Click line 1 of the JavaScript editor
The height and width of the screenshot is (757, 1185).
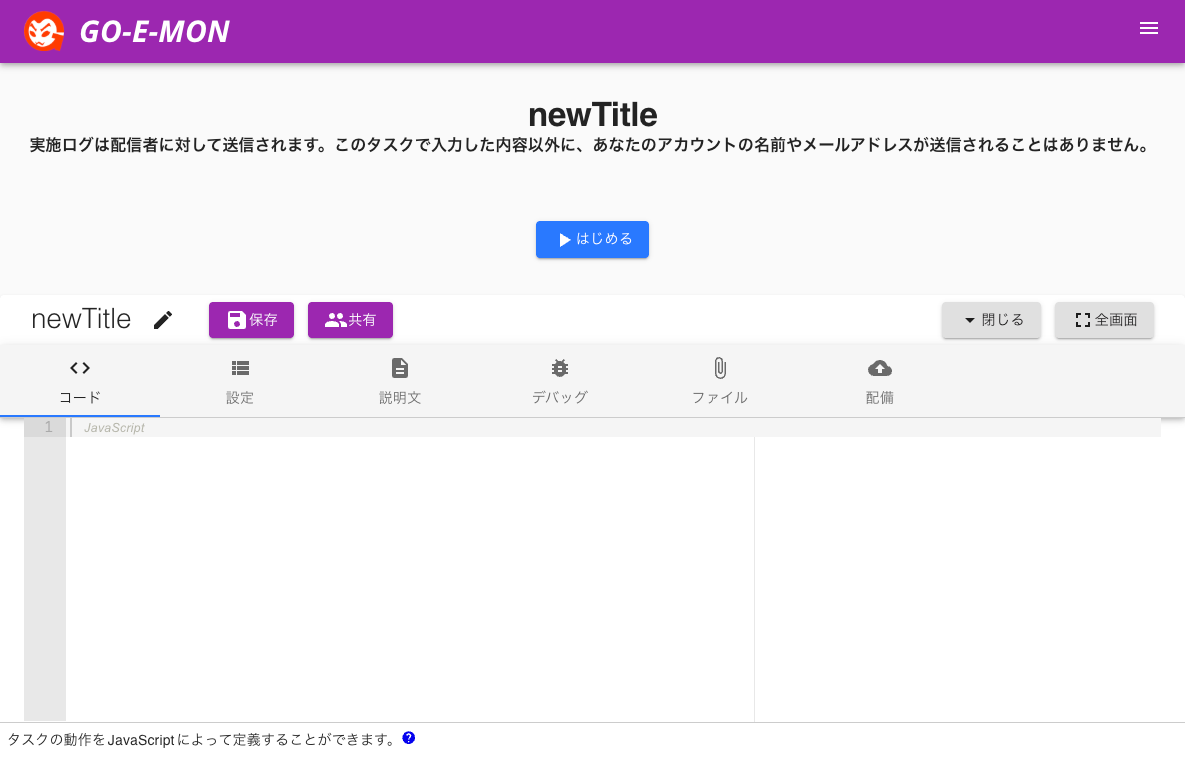click(300, 427)
